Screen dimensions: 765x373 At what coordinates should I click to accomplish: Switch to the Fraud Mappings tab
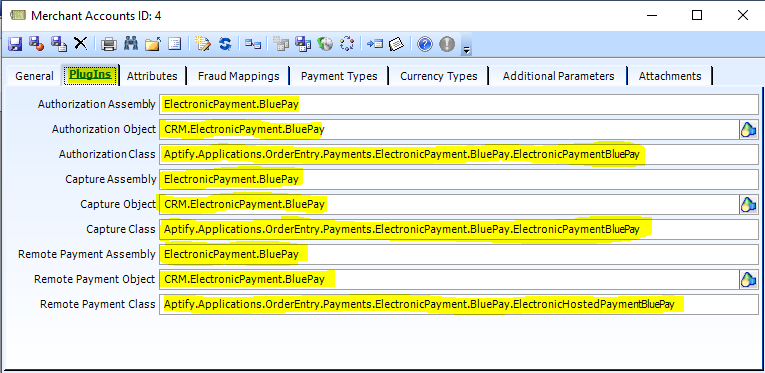(239, 76)
